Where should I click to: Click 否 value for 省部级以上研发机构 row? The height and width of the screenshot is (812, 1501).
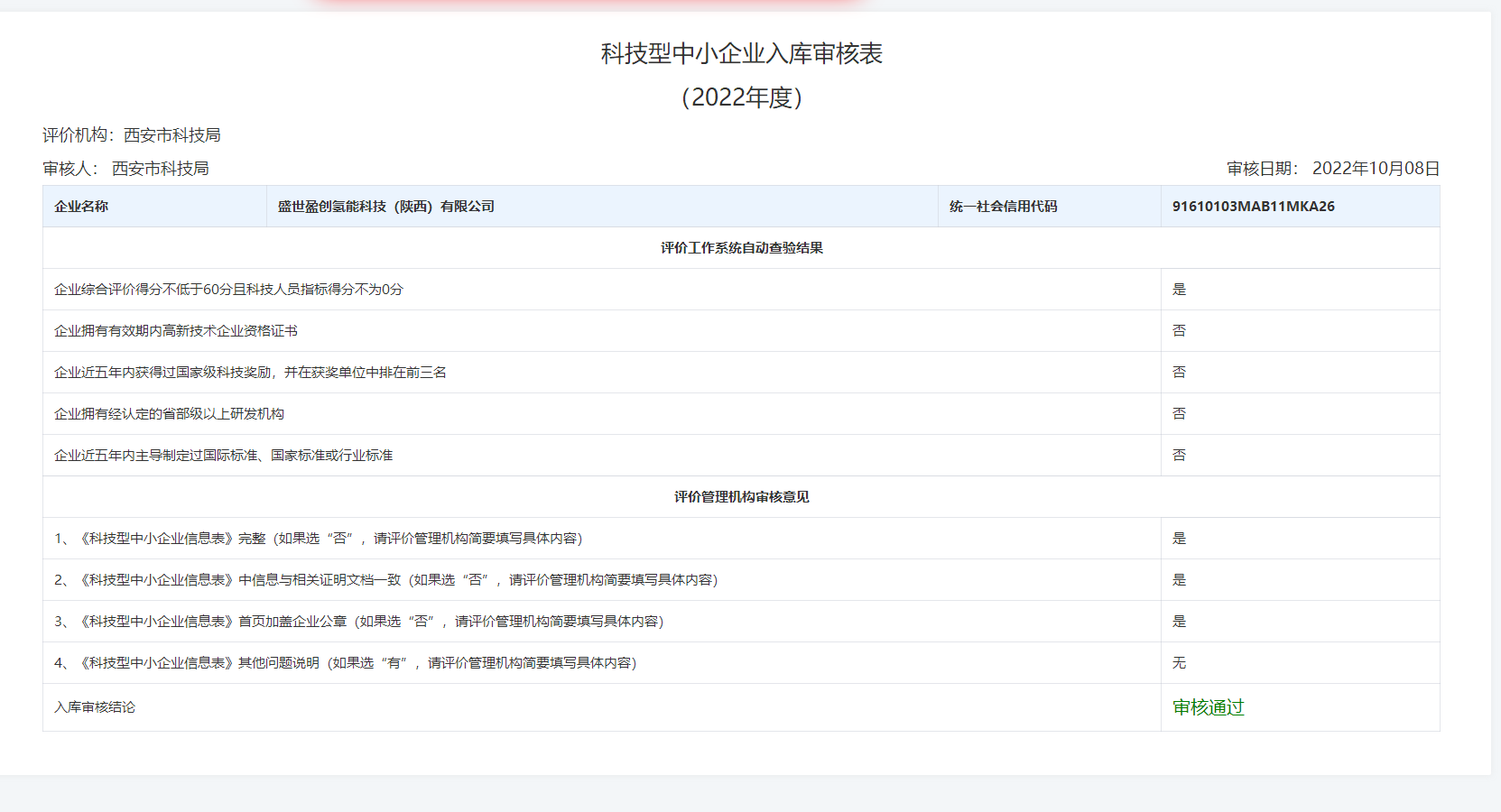point(1179,414)
